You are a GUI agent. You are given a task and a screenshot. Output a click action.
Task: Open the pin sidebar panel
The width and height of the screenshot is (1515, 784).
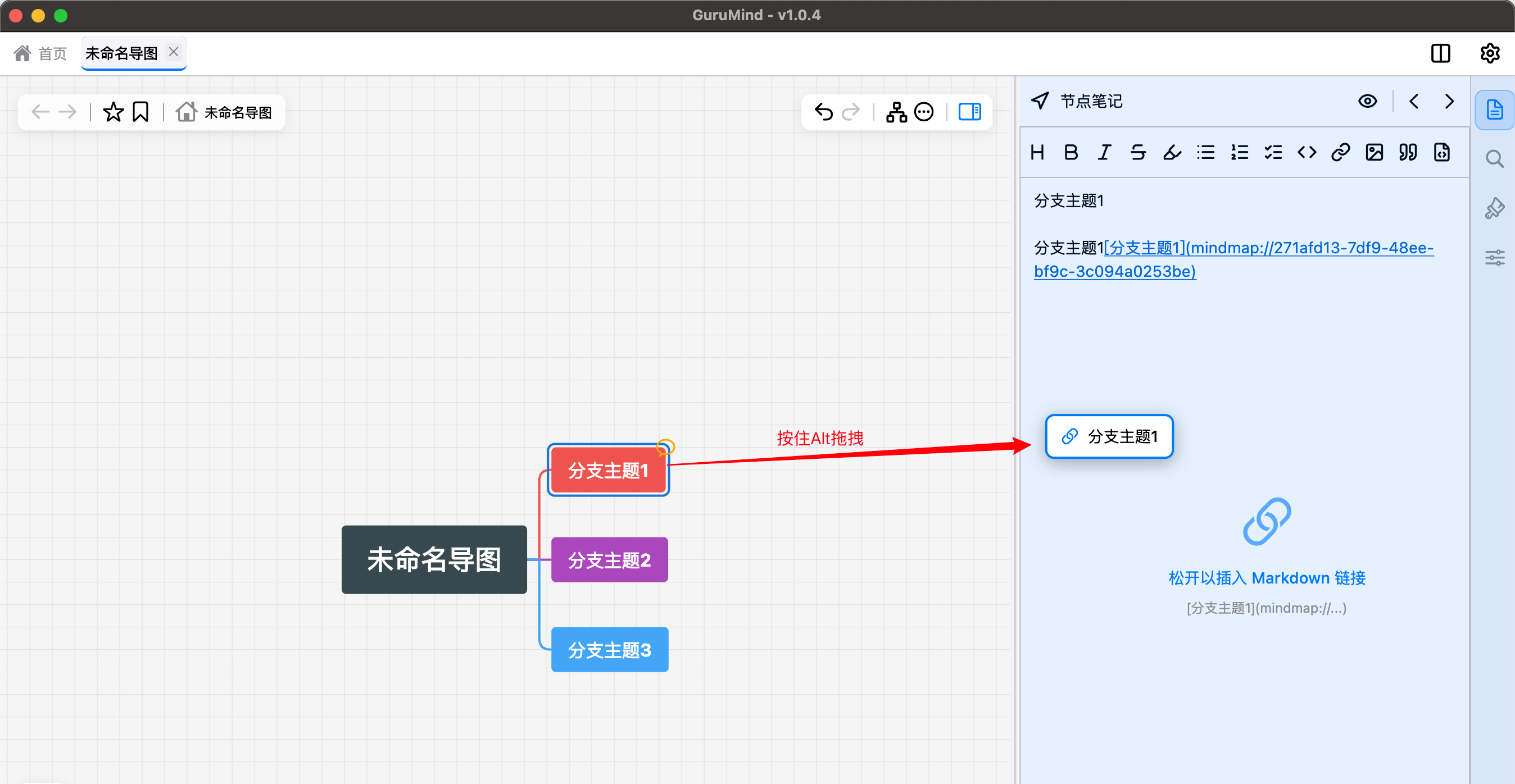[x=1494, y=208]
